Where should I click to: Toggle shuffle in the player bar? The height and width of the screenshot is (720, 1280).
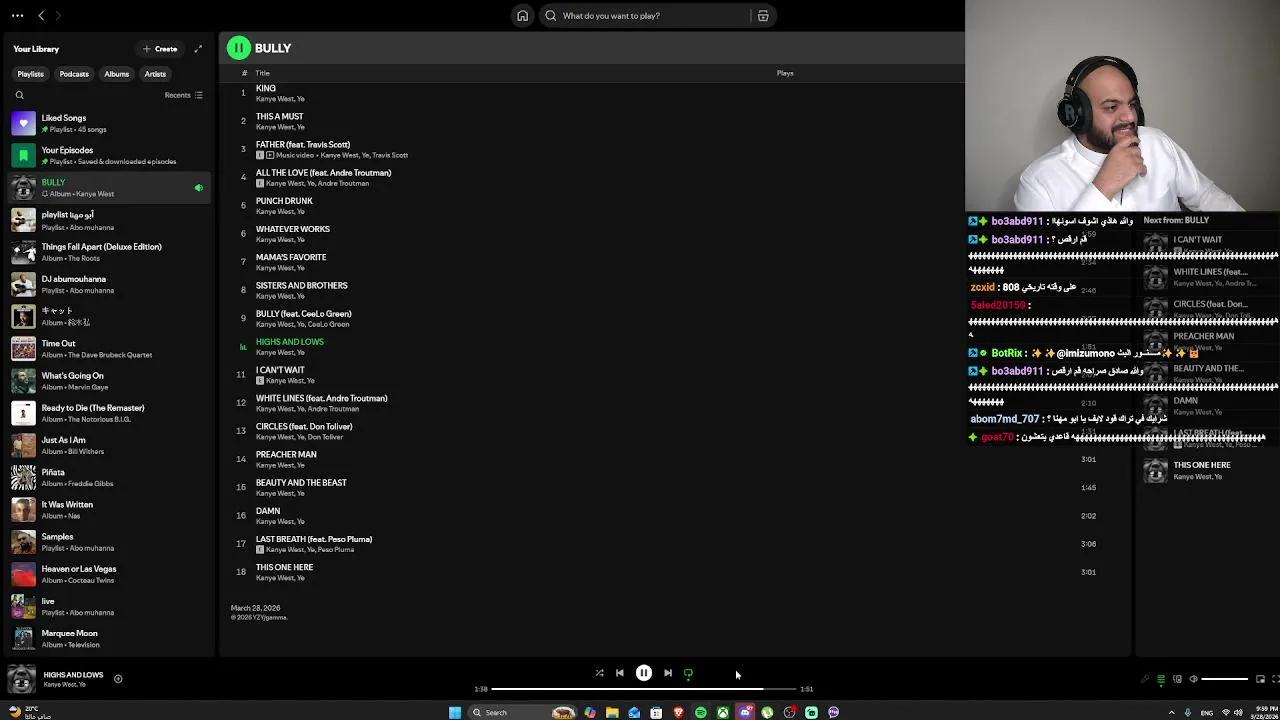tap(599, 673)
